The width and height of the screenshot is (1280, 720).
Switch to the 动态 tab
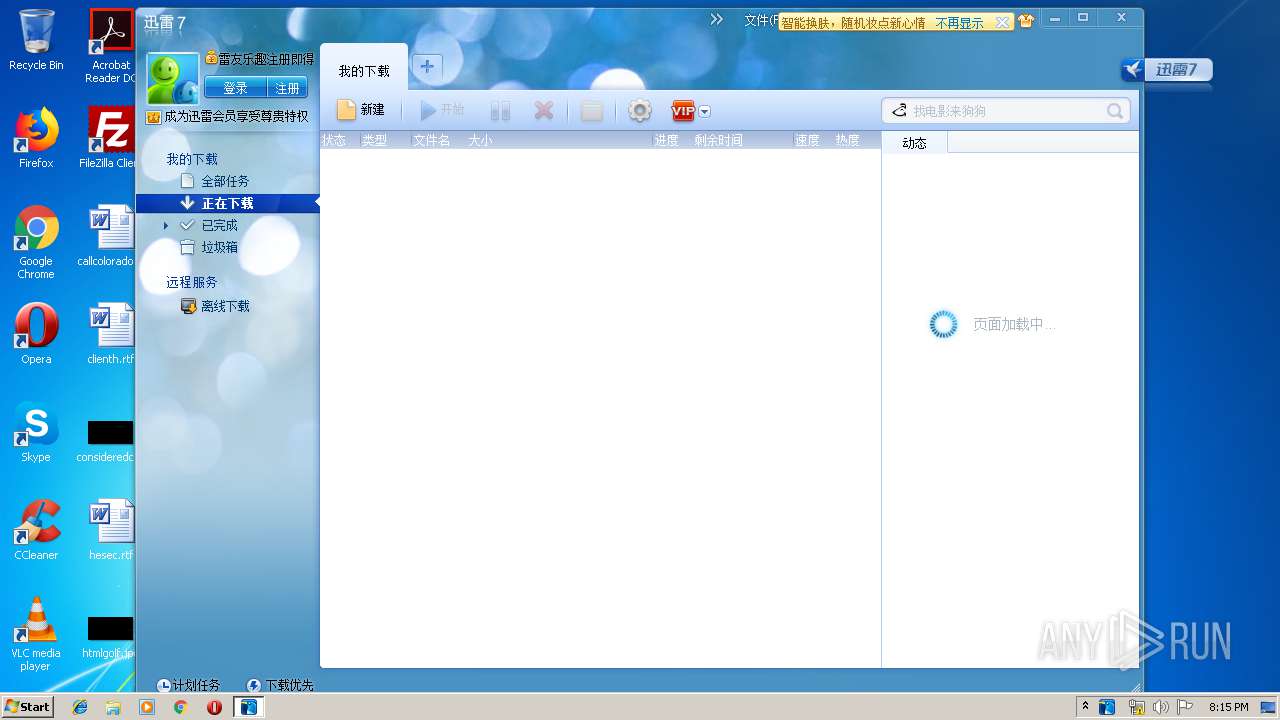(x=914, y=143)
